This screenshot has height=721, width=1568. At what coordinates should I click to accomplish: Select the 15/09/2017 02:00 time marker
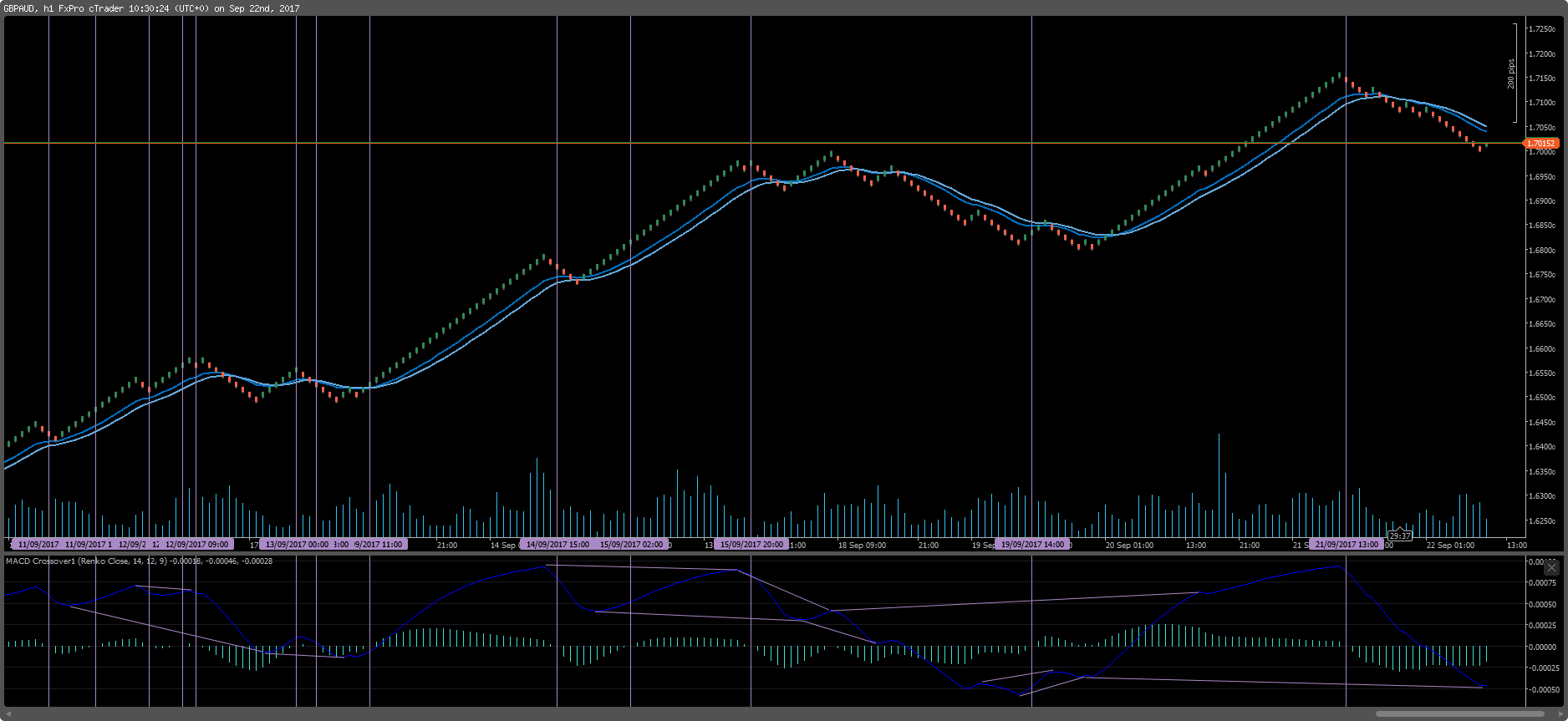pyautogui.click(x=631, y=545)
